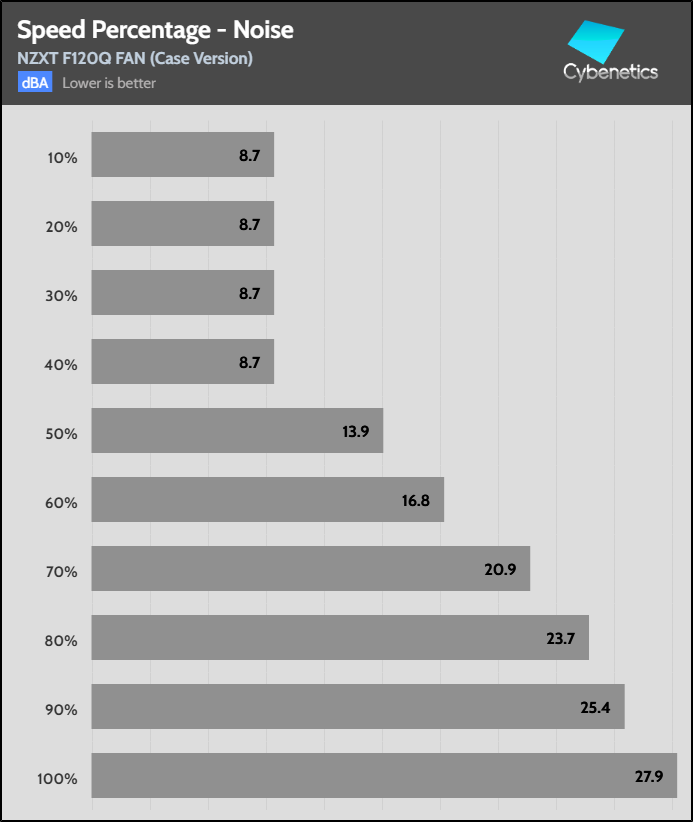
Task: Click the 20.9 value label
Action: (x=499, y=569)
